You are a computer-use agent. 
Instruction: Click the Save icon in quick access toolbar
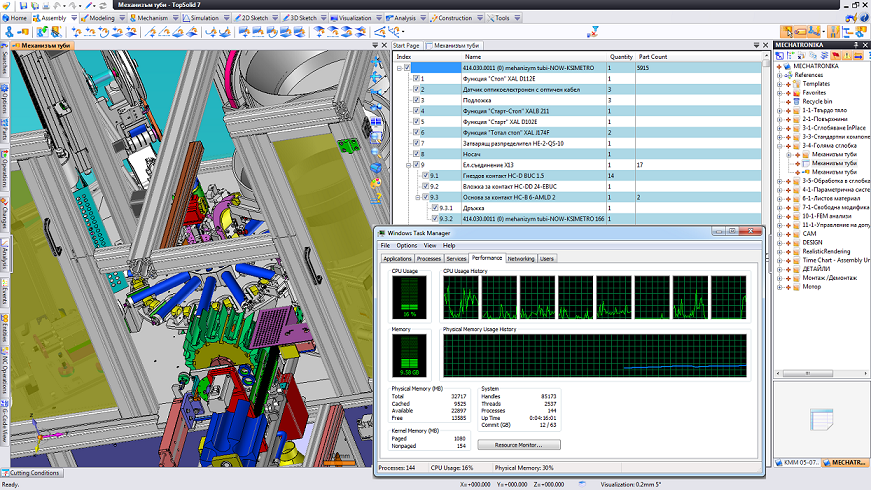23,6
